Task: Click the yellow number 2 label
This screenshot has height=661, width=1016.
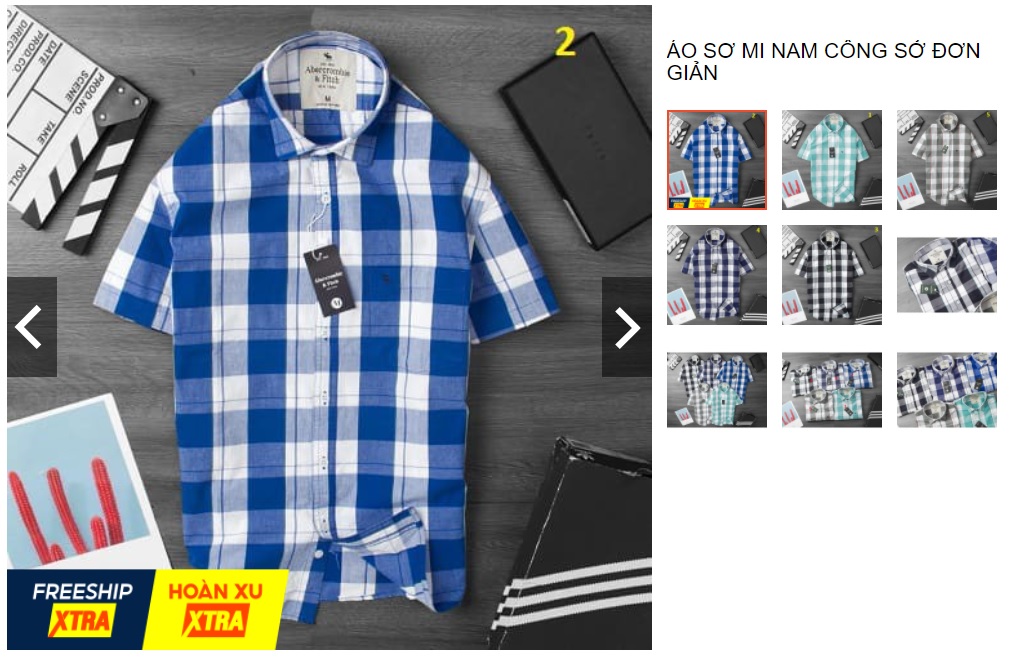Action: click(x=565, y=42)
